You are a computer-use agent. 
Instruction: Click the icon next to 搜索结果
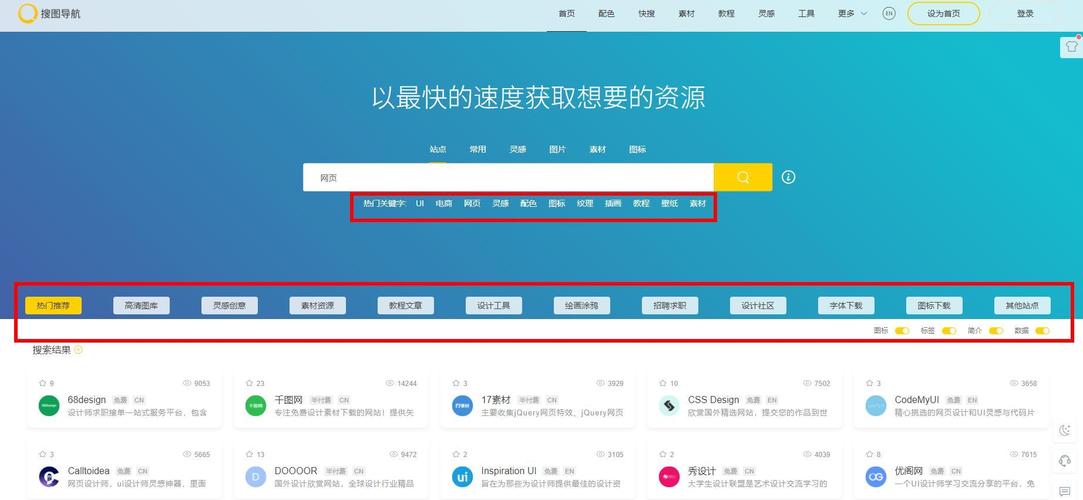[78, 350]
